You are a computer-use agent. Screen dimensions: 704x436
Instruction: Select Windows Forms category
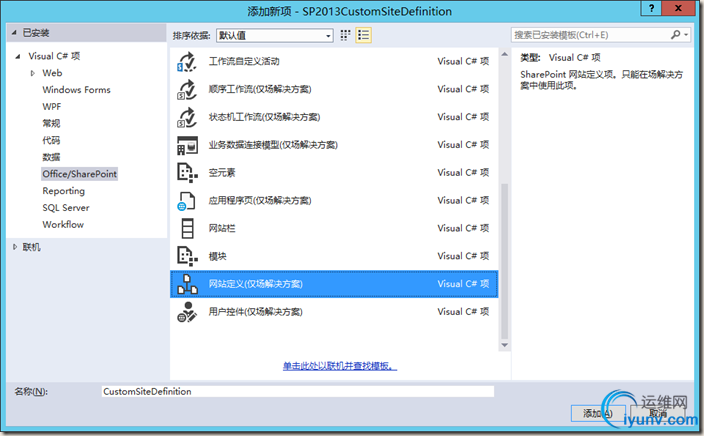(x=76, y=90)
